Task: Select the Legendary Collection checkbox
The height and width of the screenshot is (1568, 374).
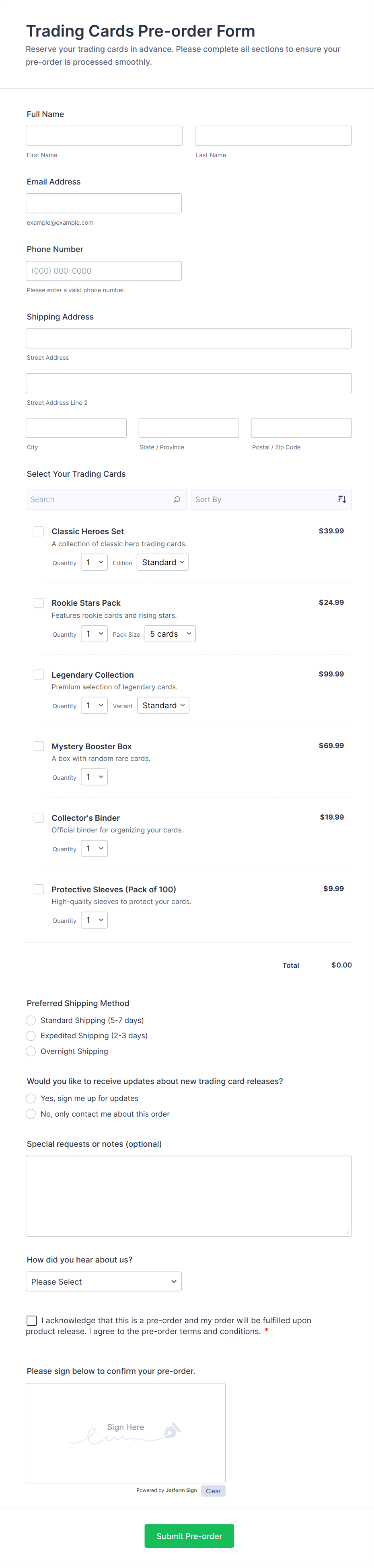Action: (x=38, y=674)
